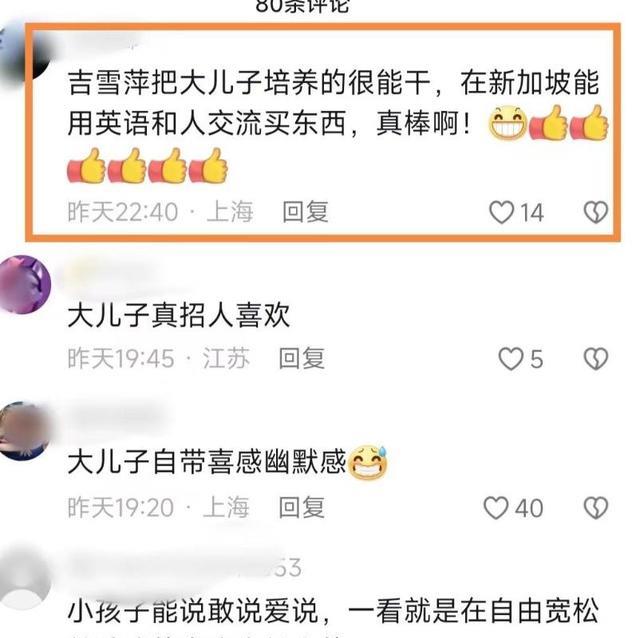Open the fourth commenter's gray avatar
This screenshot has width=640, height=638.
tap(24, 580)
